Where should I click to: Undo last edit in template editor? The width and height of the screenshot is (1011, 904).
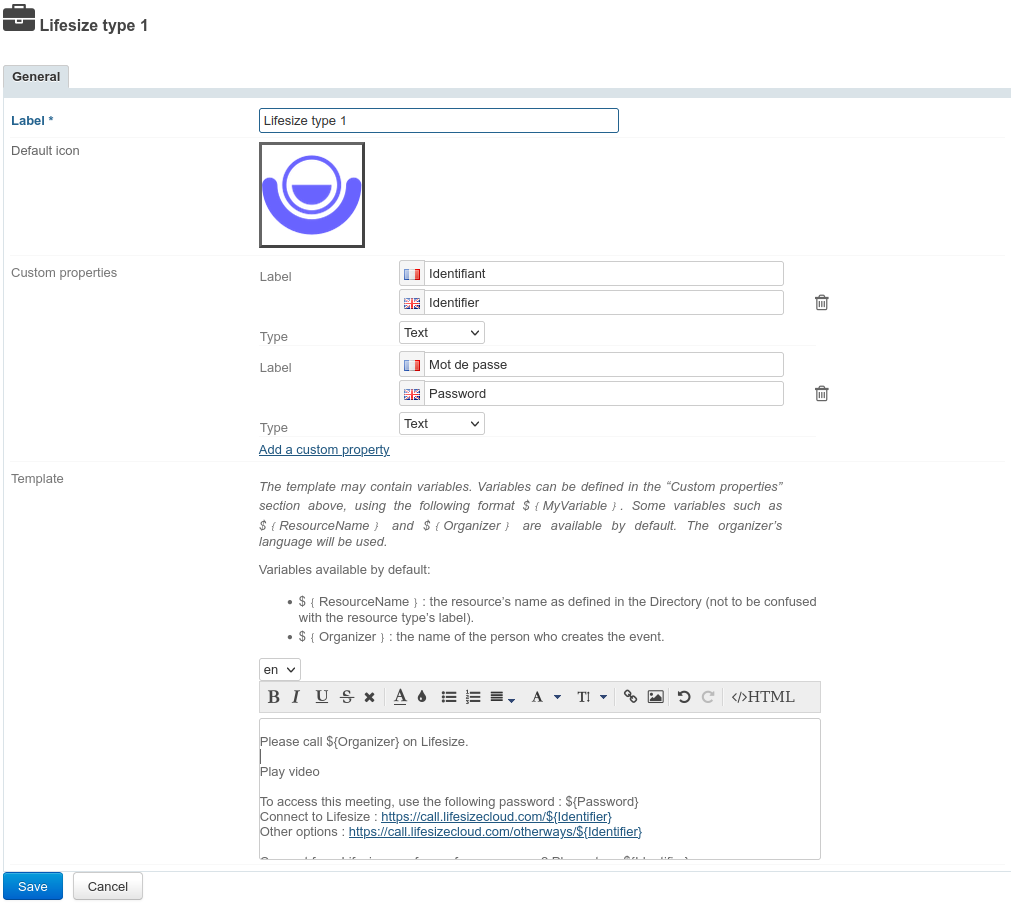point(684,697)
